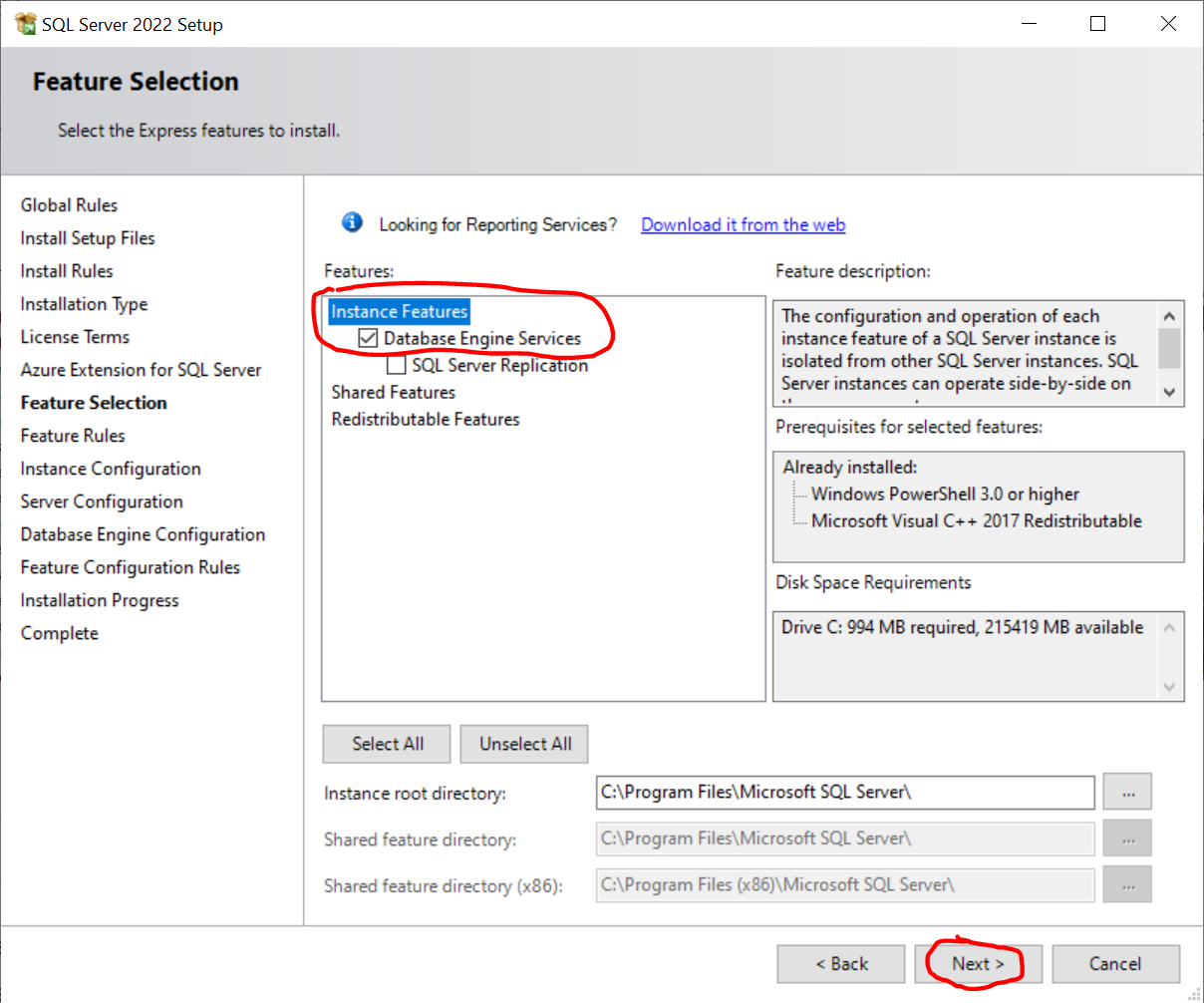Click Instance Configuration step

(x=111, y=469)
